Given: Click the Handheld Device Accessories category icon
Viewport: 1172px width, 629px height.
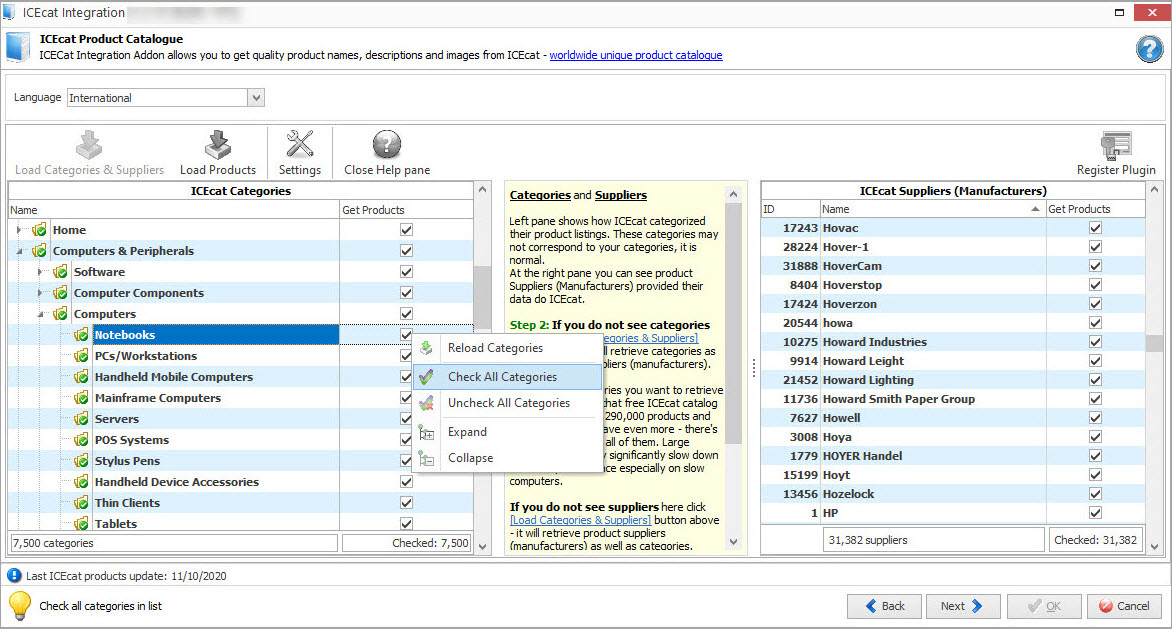Looking at the screenshot, I should tap(81, 481).
